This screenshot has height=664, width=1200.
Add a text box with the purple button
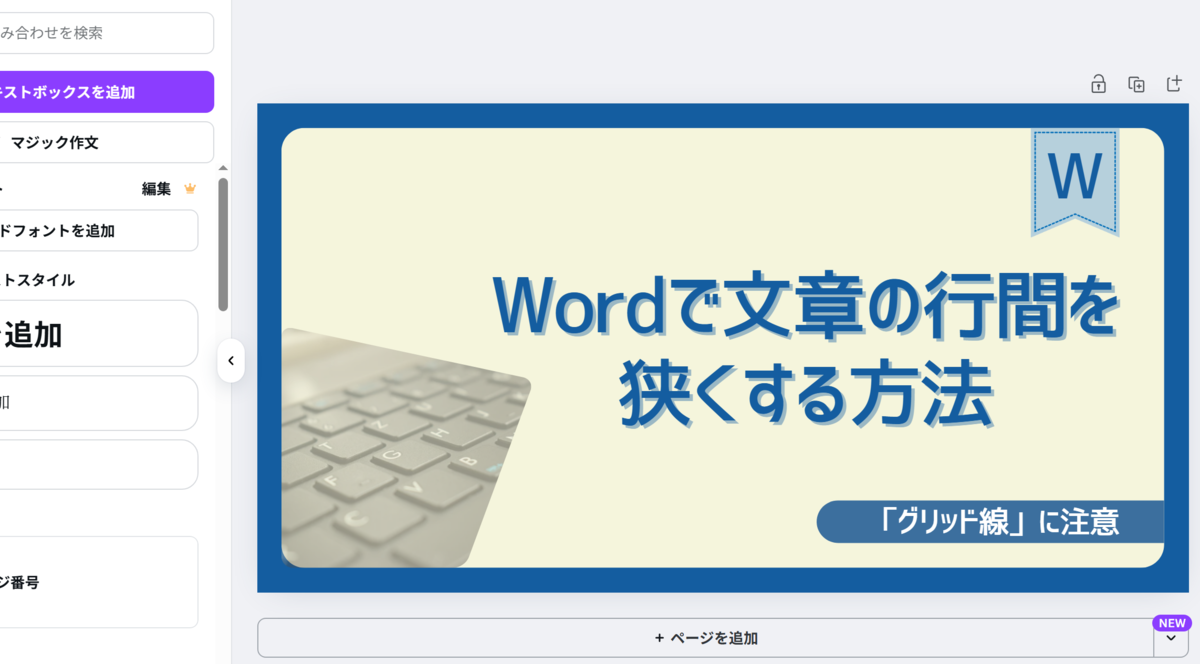click(105, 92)
